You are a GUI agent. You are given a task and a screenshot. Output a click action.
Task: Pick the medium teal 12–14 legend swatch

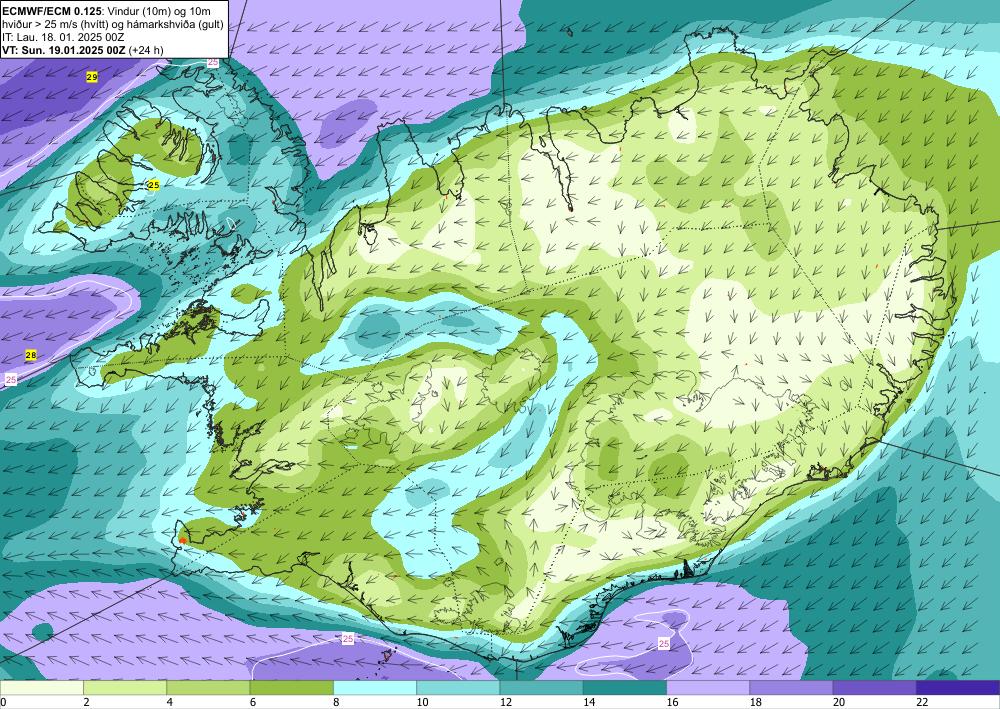[541, 688]
